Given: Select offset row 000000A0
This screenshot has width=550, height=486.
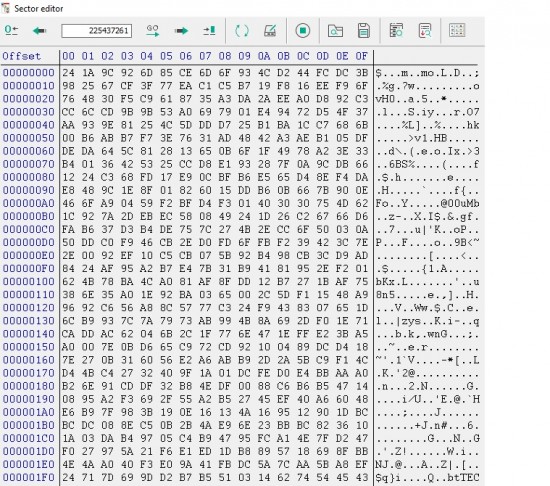Looking at the screenshot, I should (29, 203).
